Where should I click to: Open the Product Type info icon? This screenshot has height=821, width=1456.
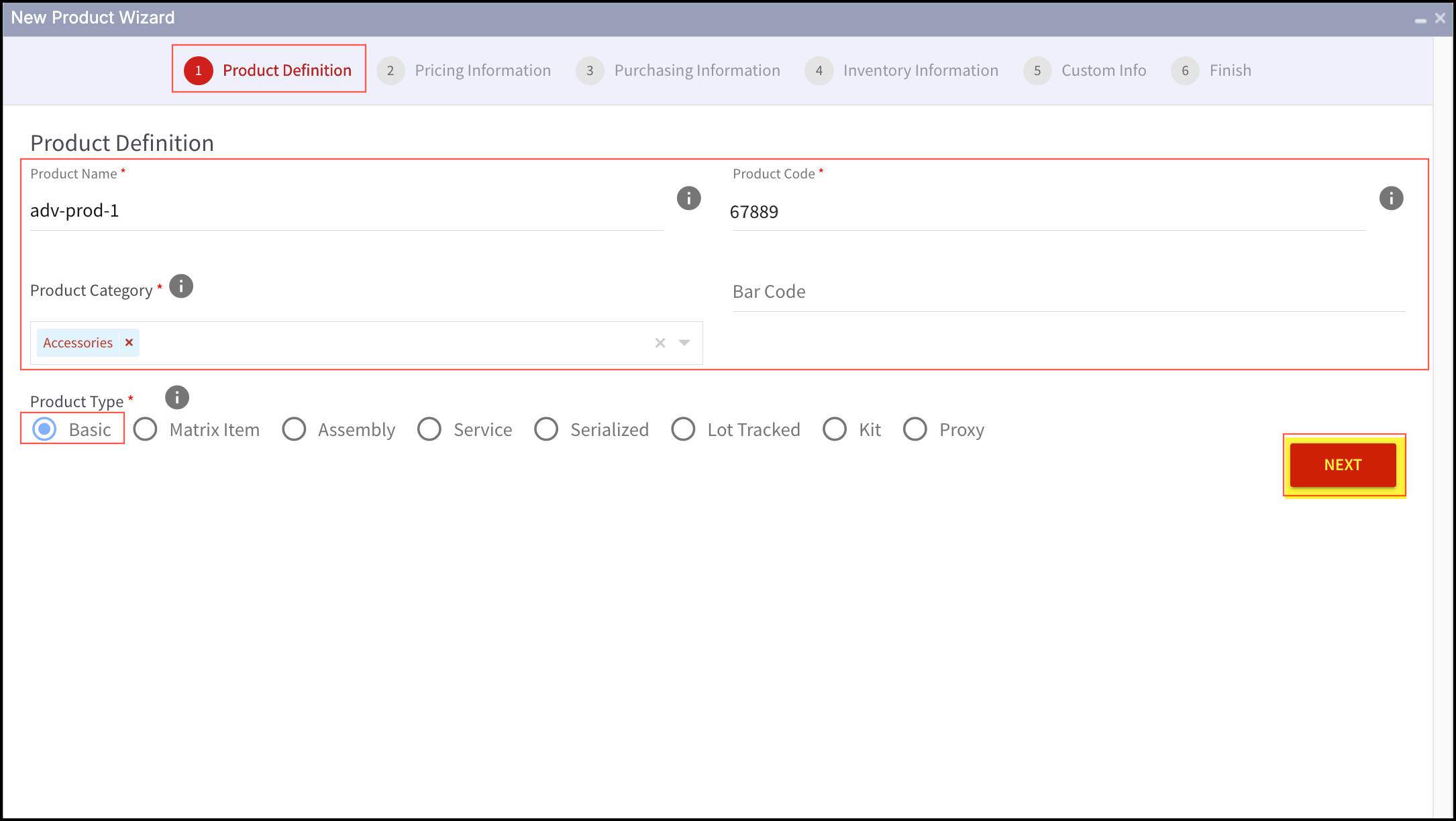[177, 398]
